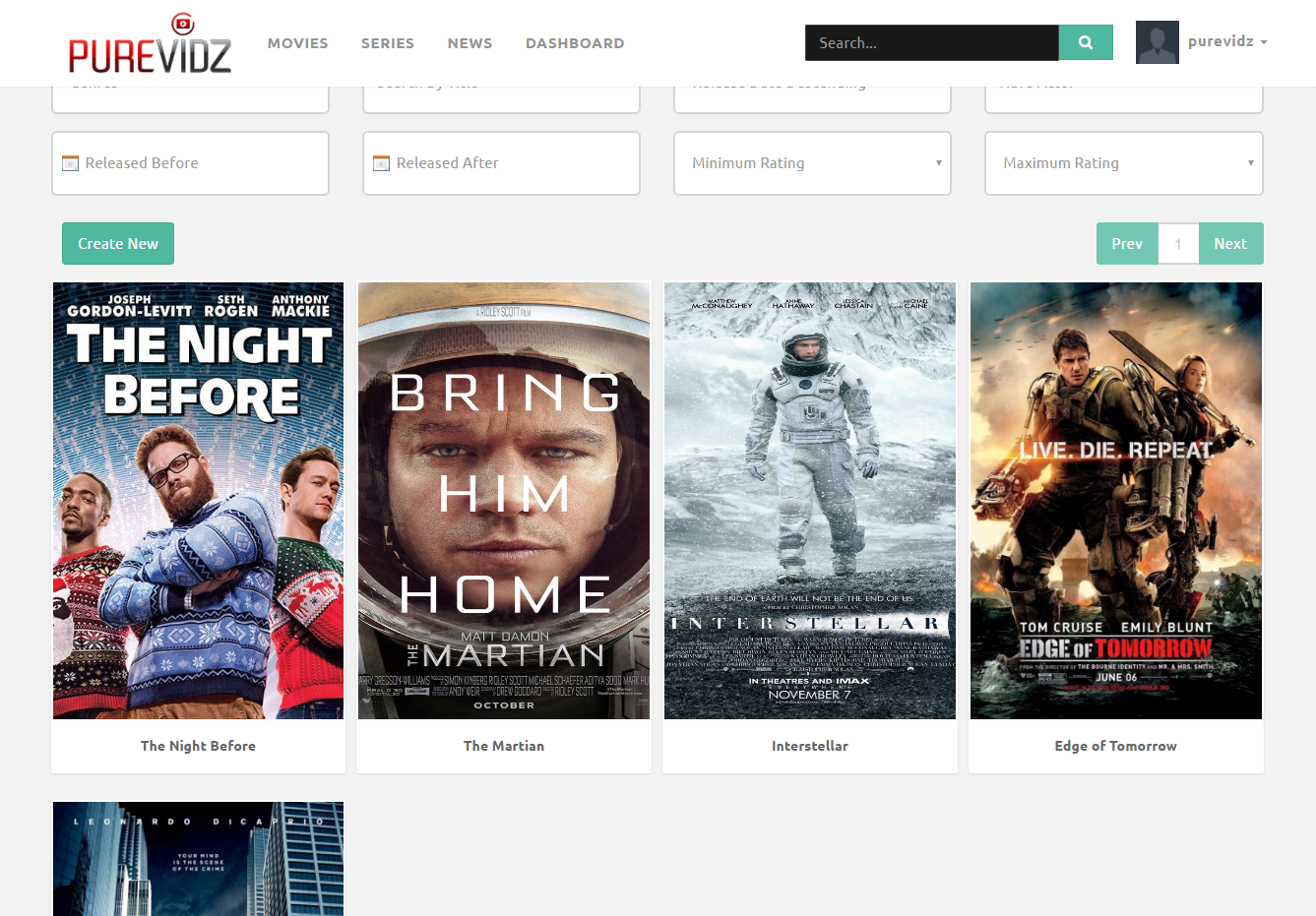Open the Dashboard page

(575, 43)
